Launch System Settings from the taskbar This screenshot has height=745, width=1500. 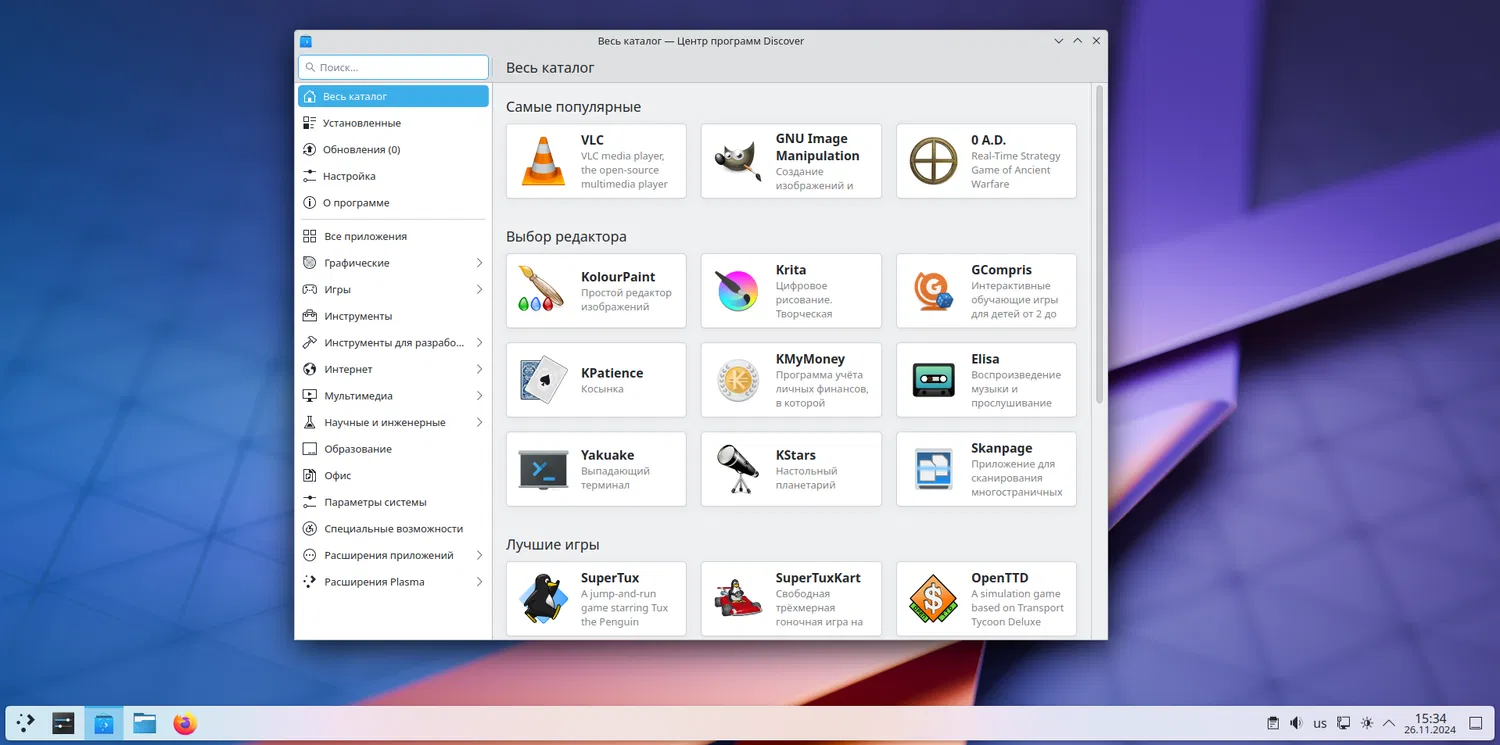63,723
